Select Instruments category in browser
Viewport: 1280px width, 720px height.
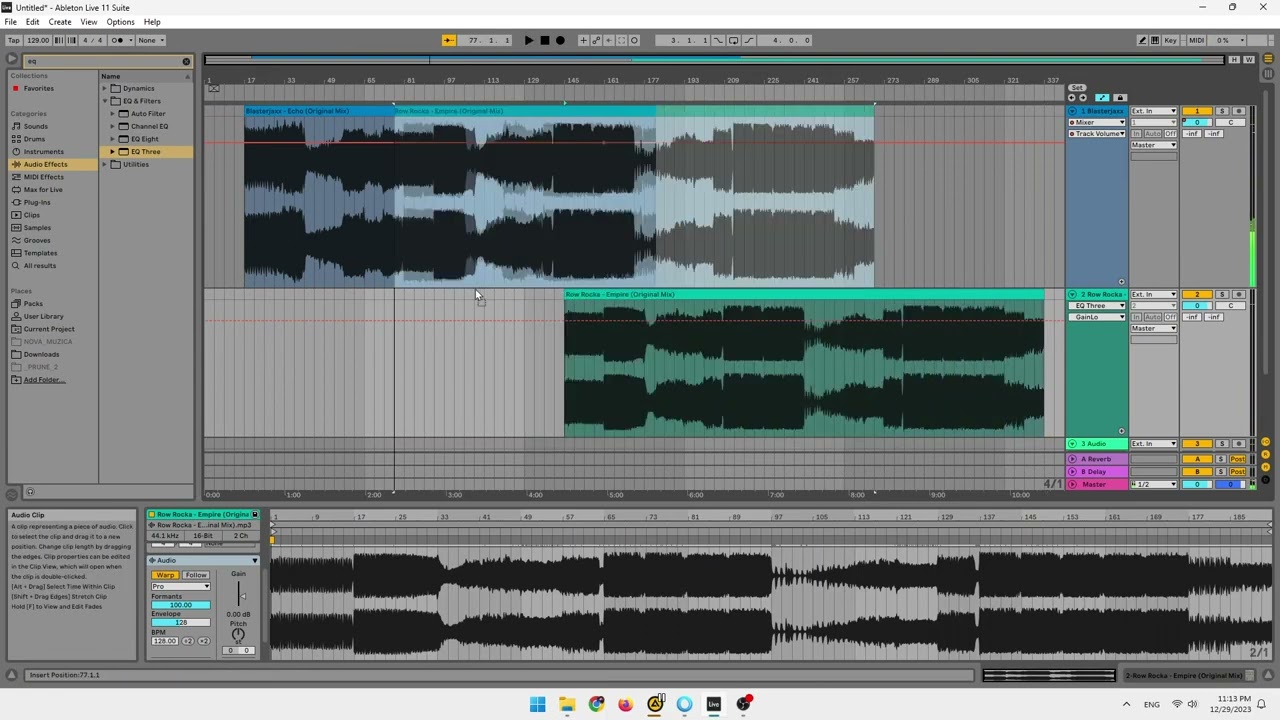(x=43, y=152)
